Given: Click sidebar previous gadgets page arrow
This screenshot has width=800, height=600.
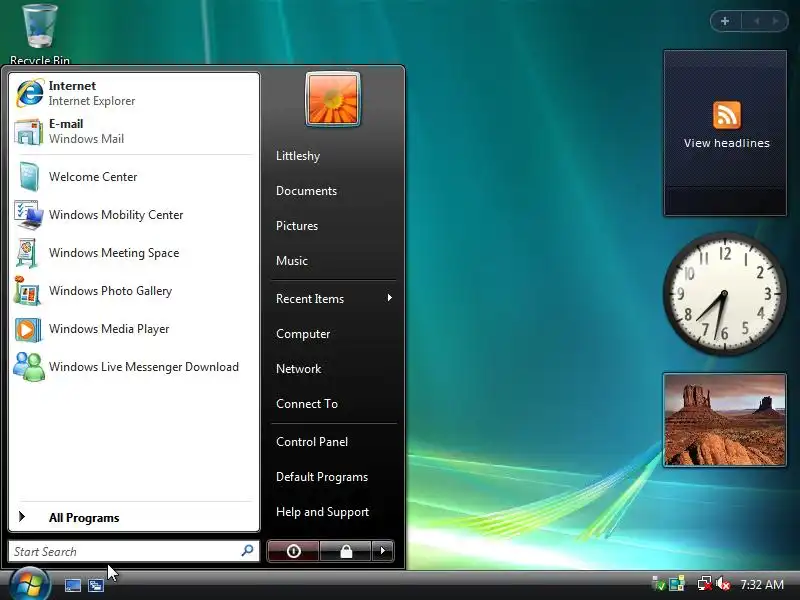Looking at the screenshot, I should click(757, 21).
